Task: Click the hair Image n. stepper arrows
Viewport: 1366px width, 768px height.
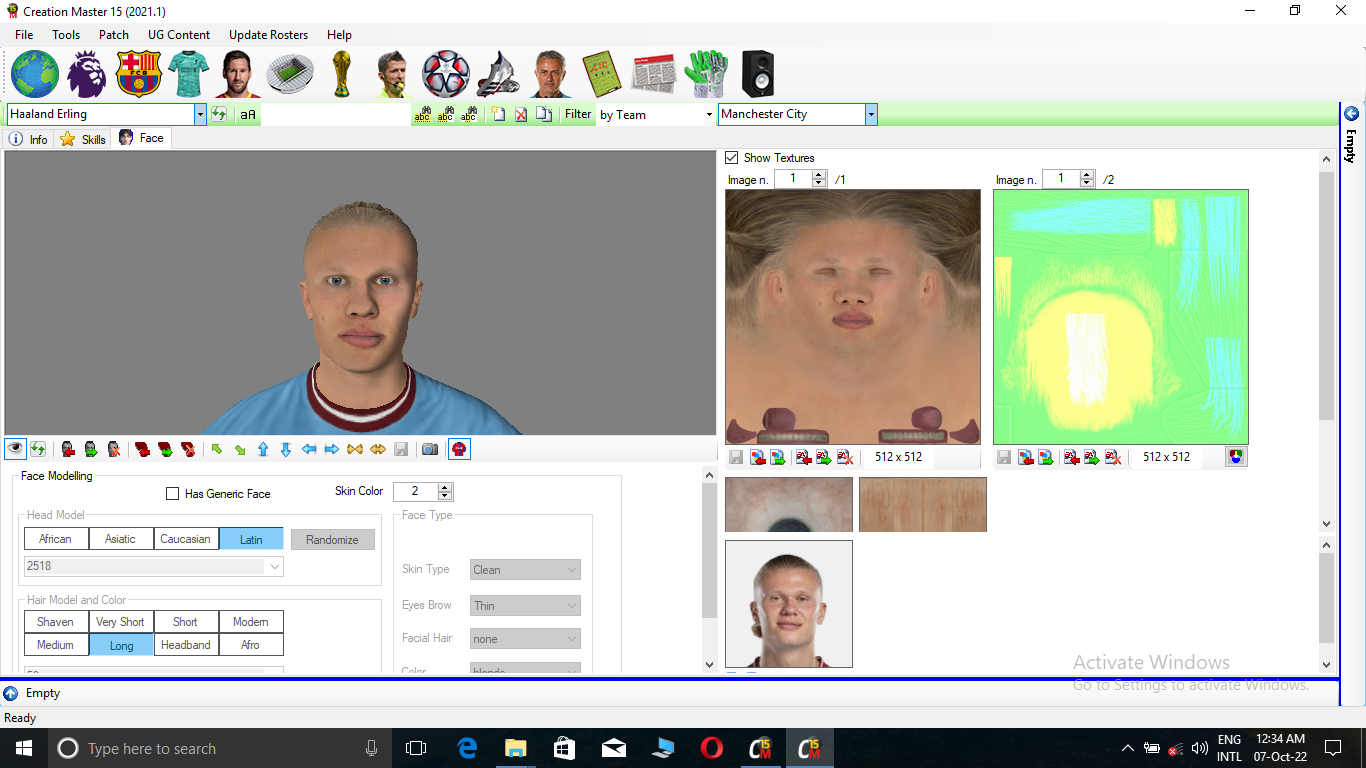Action: pos(1087,179)
